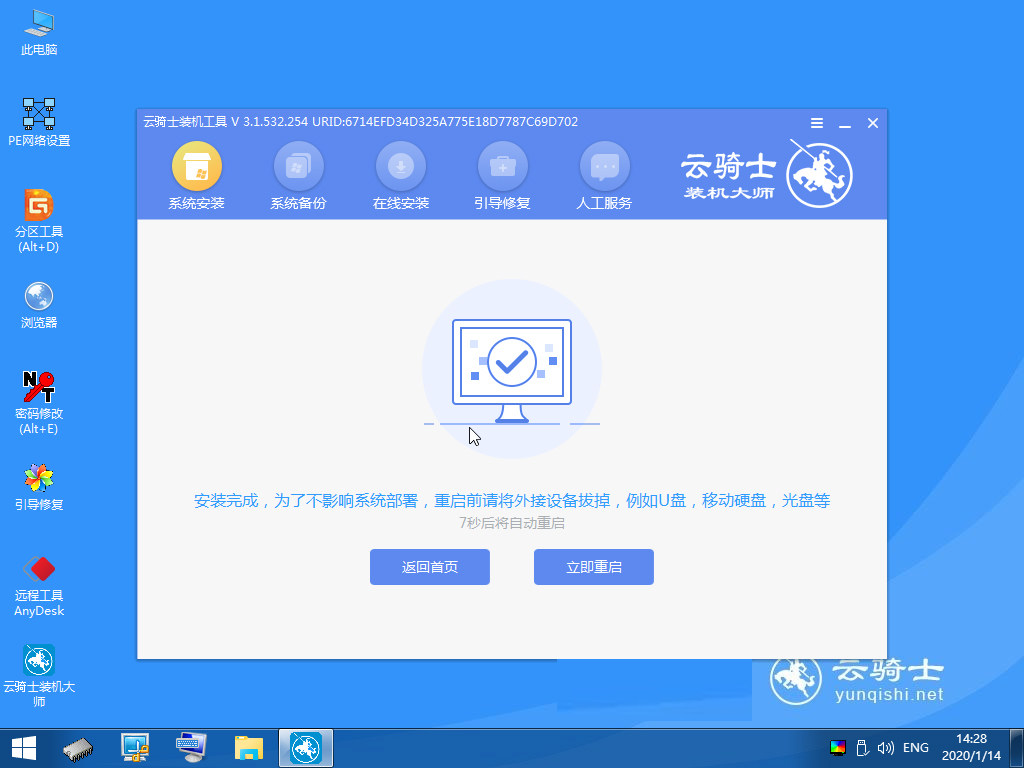Open the 在线安装 download icon
The width and height of the screenshot is (1024, 768).
click(400, 167)
